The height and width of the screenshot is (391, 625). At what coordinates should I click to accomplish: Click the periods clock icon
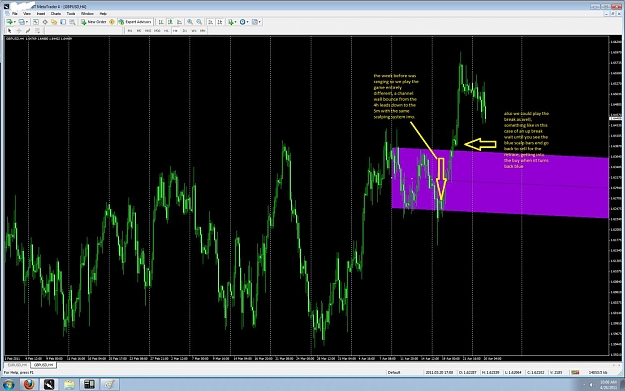coord(242,22)
